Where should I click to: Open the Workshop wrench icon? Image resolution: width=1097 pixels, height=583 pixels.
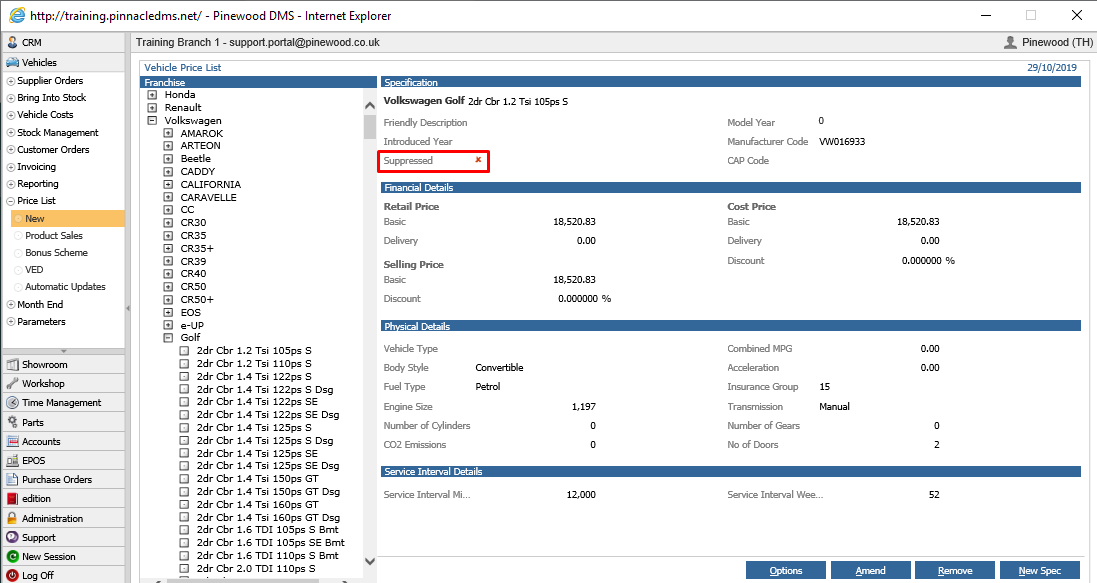point(12,384)
